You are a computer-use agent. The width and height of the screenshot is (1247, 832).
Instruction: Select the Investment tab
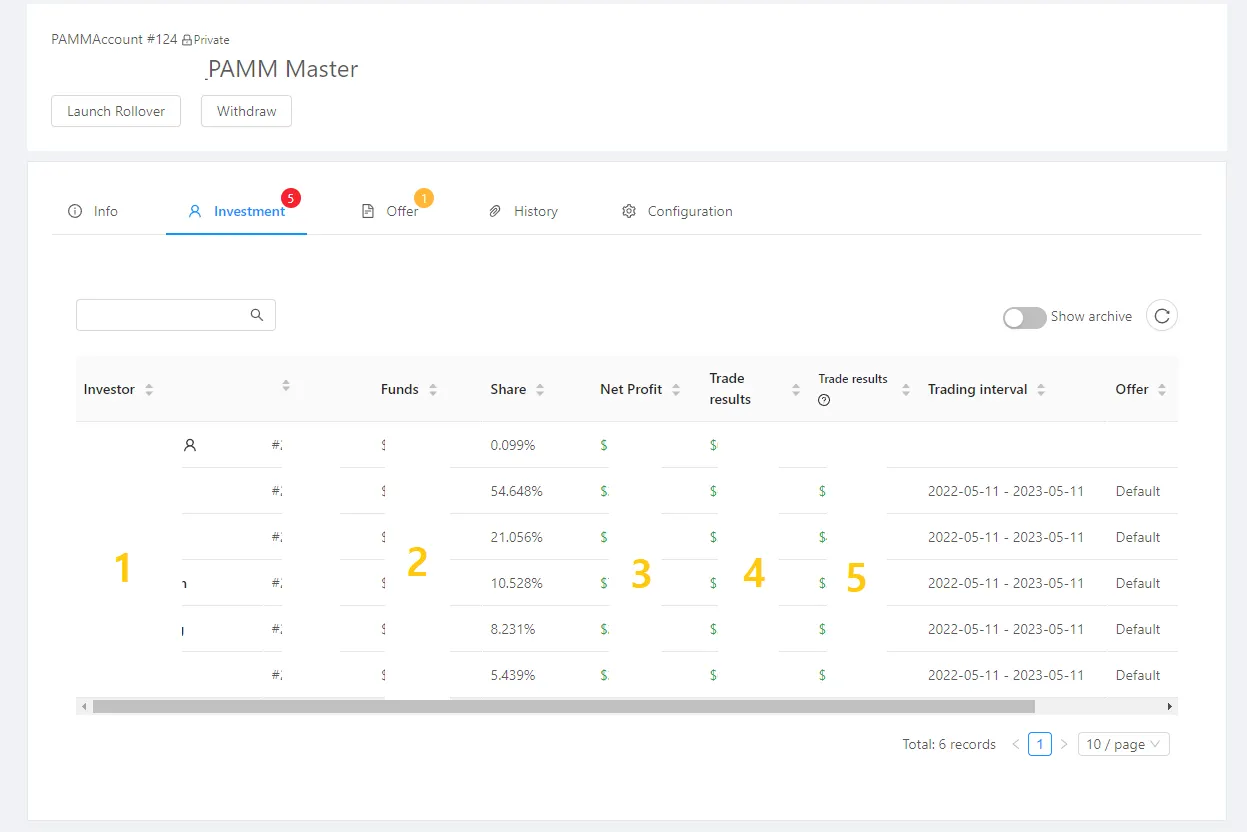click(237, 211)
